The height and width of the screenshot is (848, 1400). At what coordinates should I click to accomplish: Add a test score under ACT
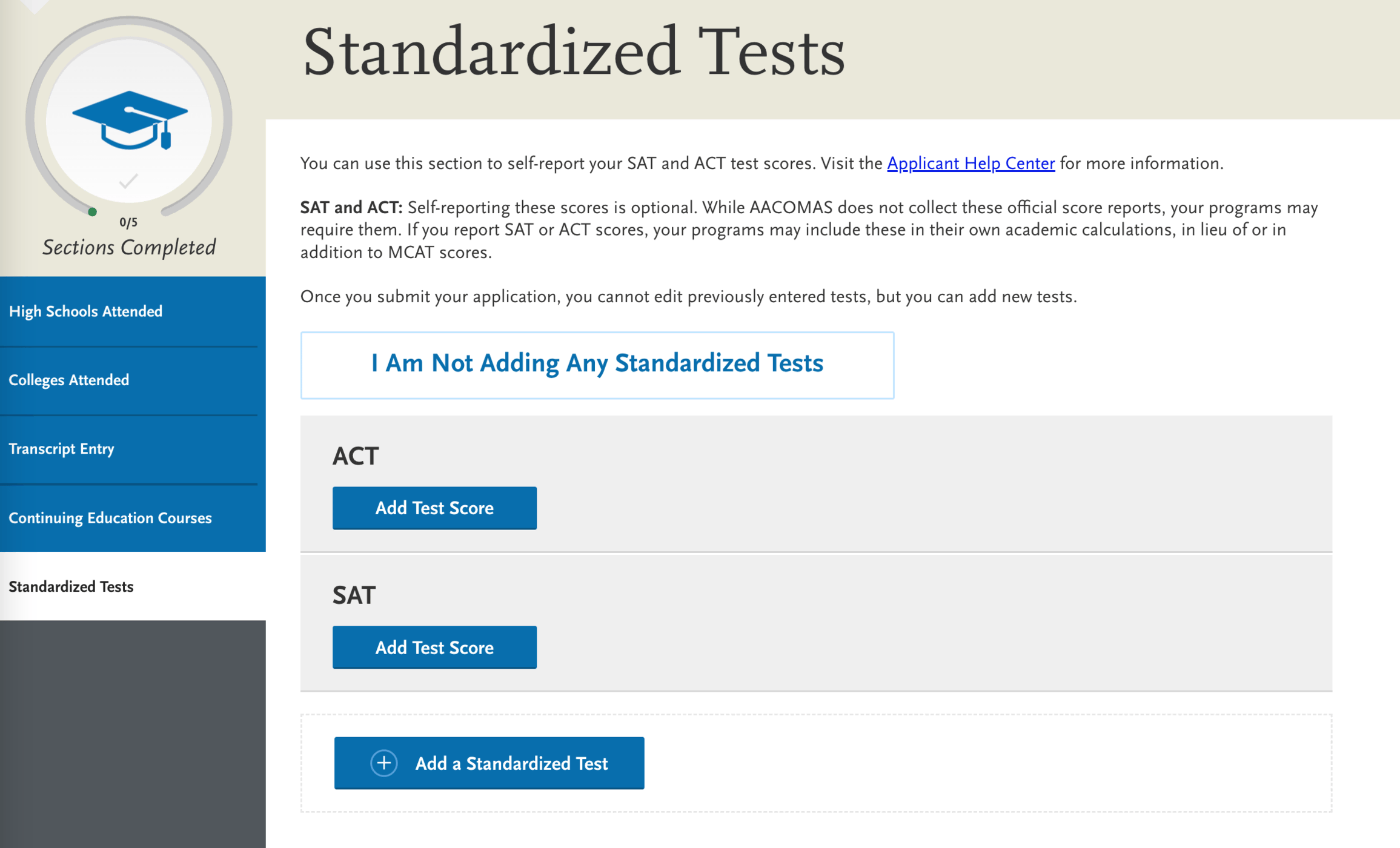coord(434,508)
